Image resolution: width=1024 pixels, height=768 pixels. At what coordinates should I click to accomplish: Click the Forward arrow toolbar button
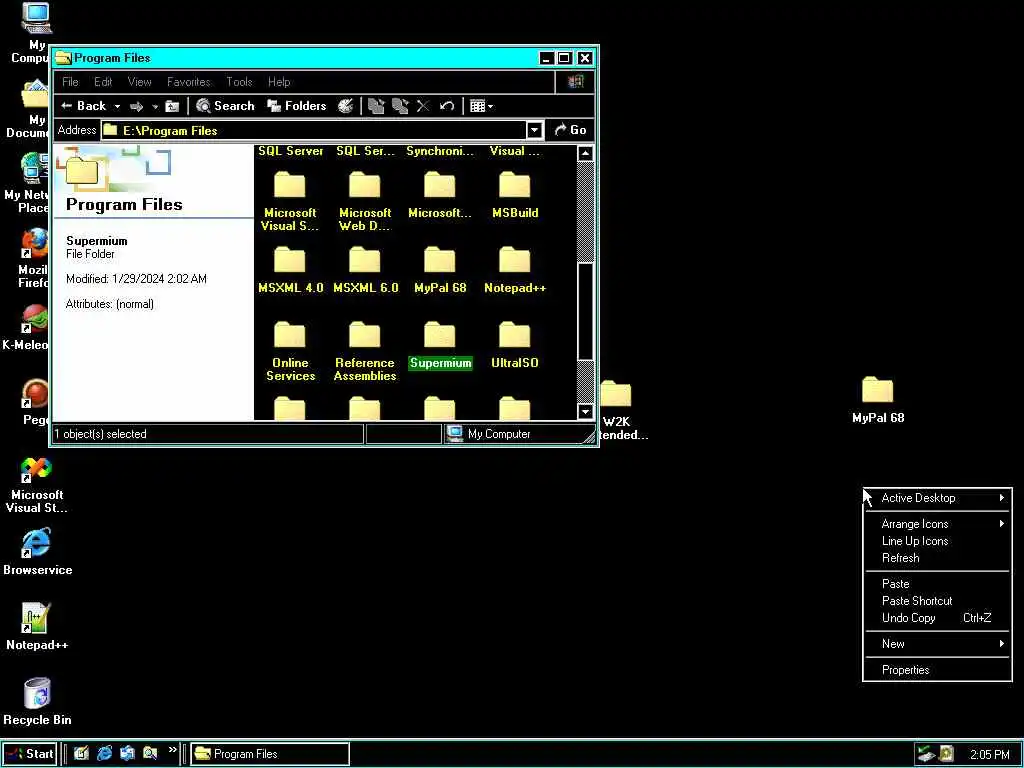(136, 106)
